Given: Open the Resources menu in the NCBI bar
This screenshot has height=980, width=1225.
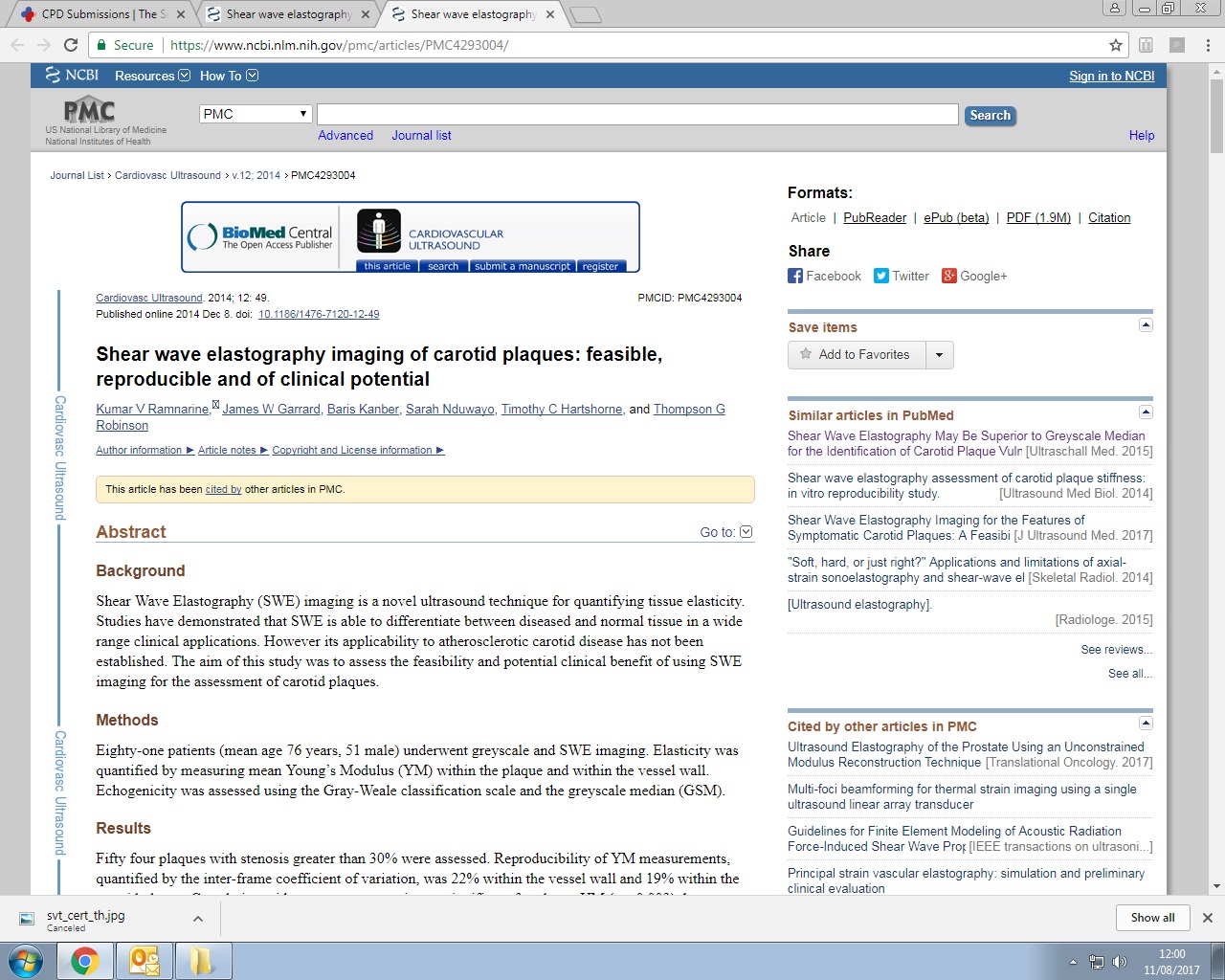Looking at the screenshot, I should pos(151,76).
